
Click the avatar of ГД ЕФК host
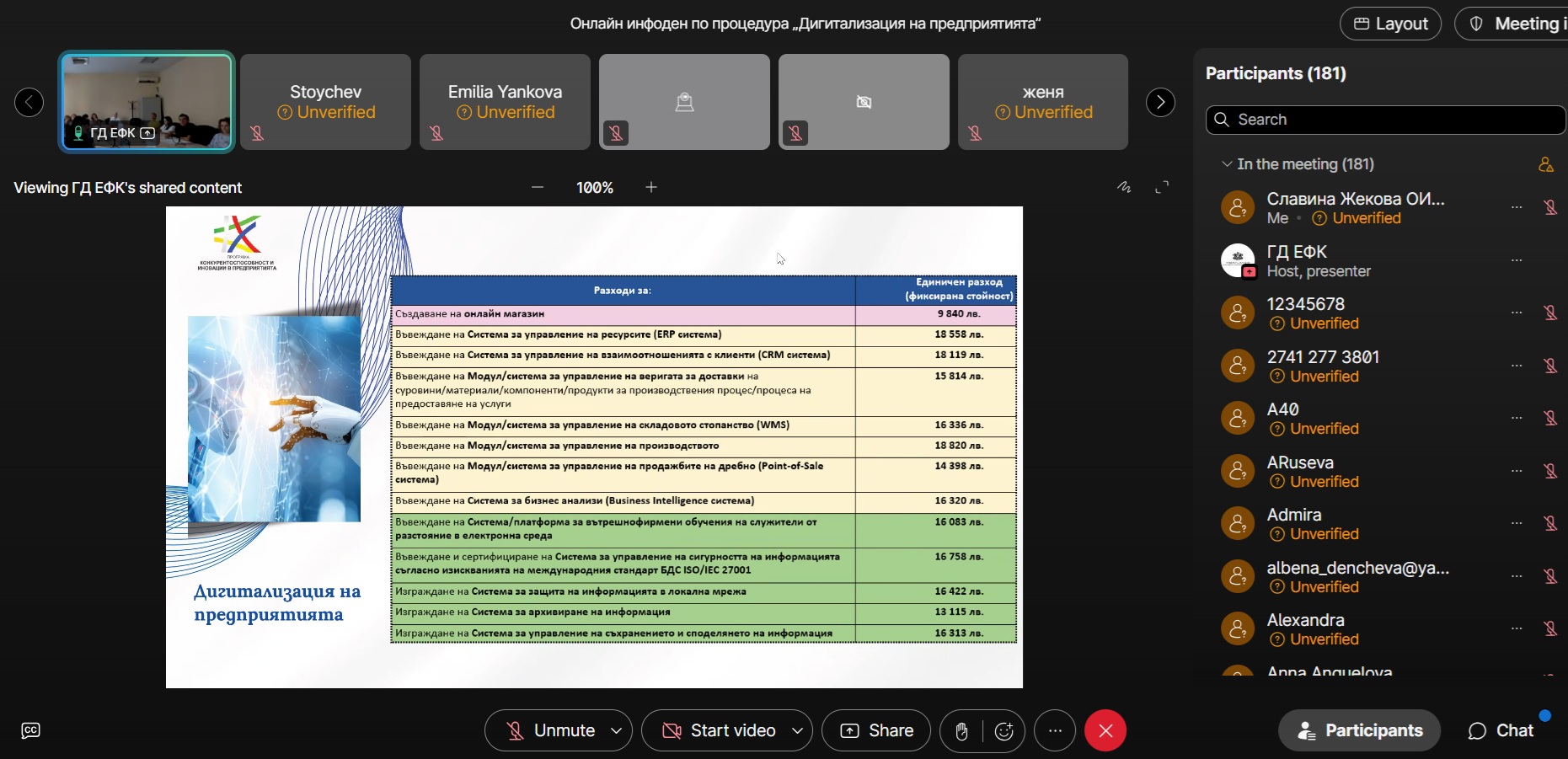point(1238,260)
